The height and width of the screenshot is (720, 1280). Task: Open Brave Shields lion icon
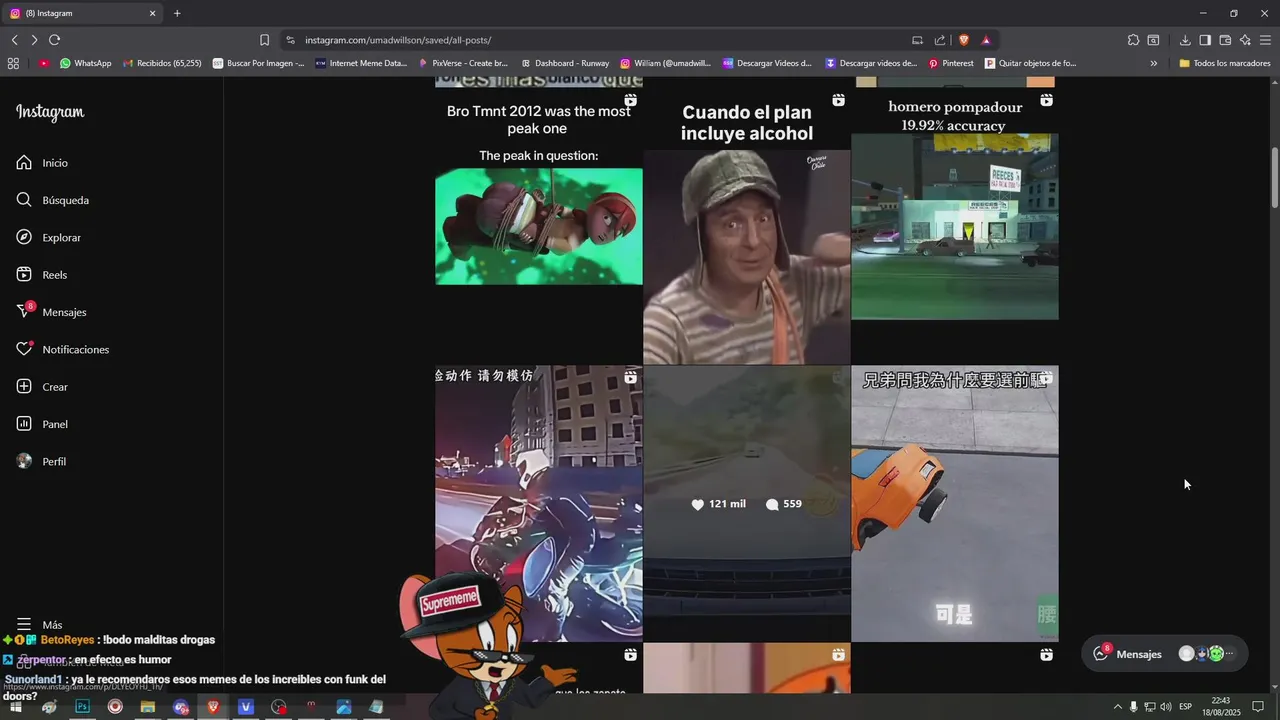pos(964,40)
